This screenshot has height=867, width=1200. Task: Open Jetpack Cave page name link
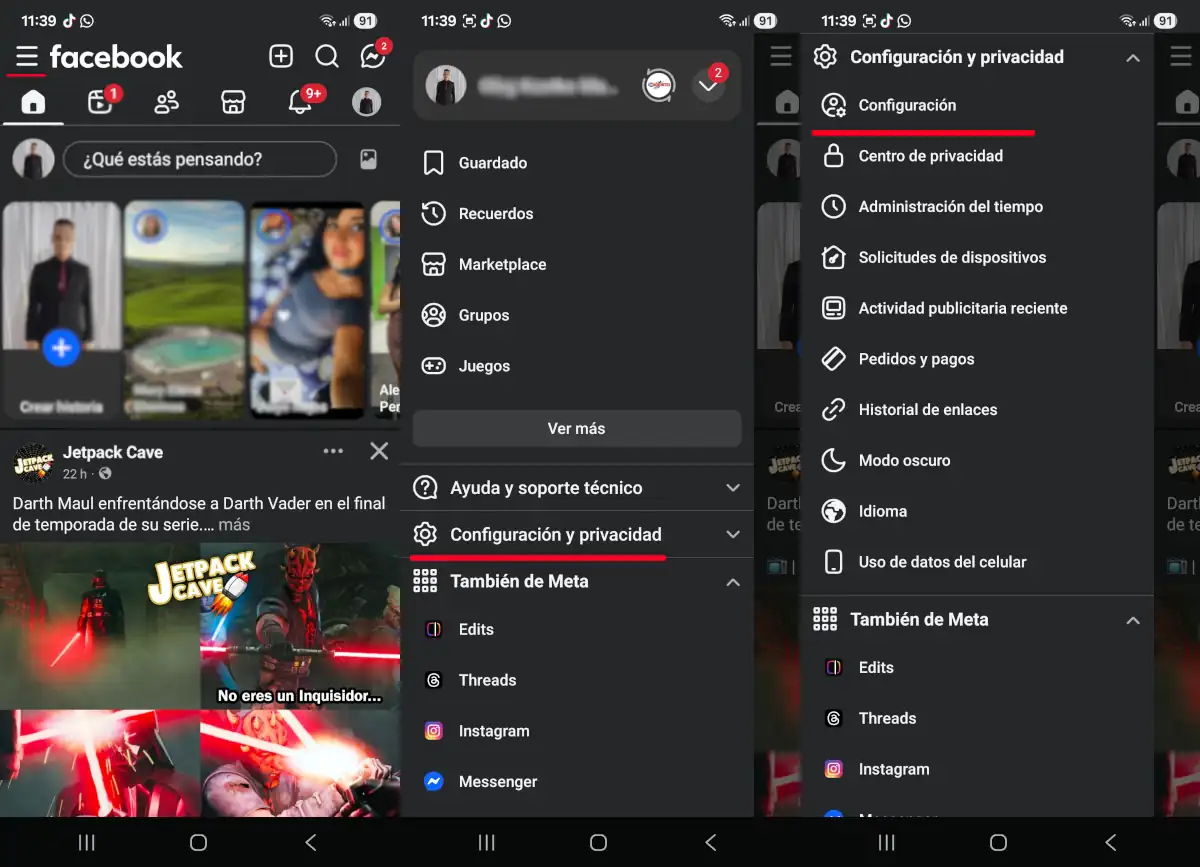(x=113, y=452)
